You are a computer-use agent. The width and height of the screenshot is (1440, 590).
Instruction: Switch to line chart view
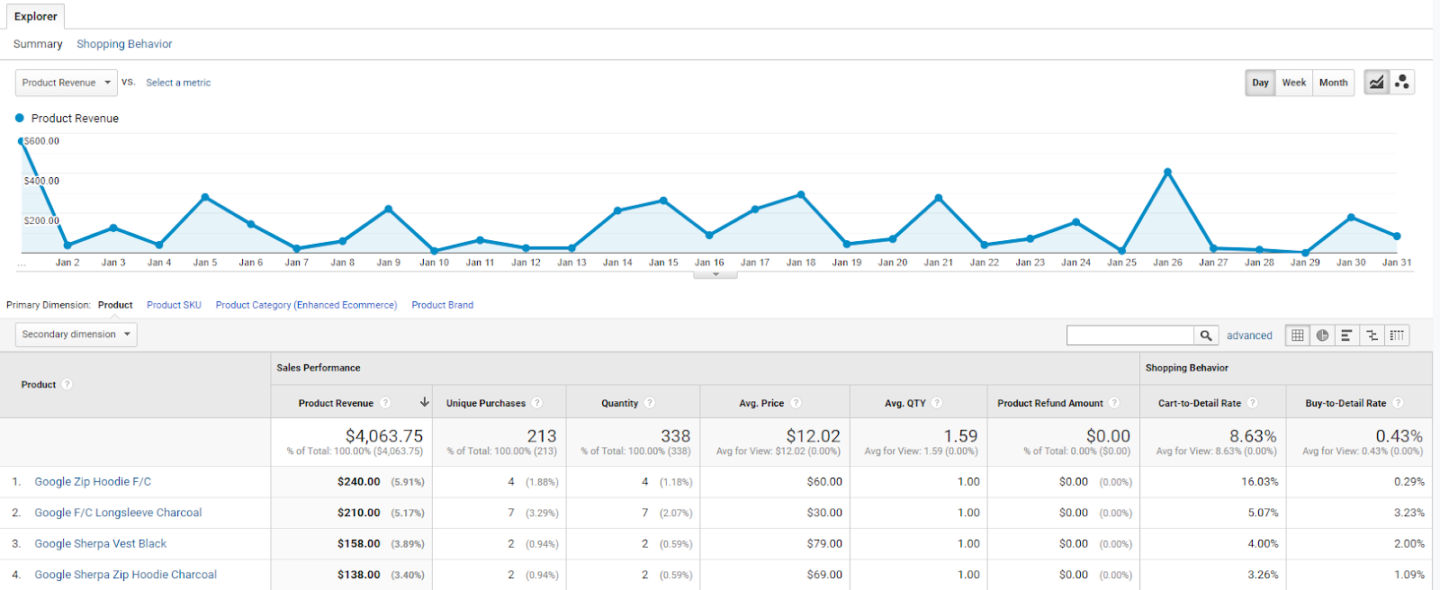pos(1377,83)
